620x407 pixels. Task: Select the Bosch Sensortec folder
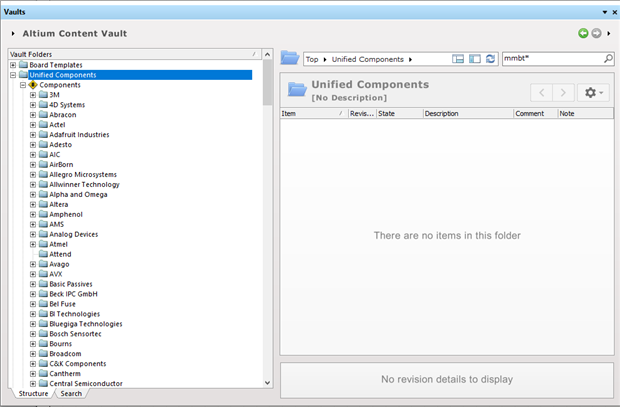point(75,334)
